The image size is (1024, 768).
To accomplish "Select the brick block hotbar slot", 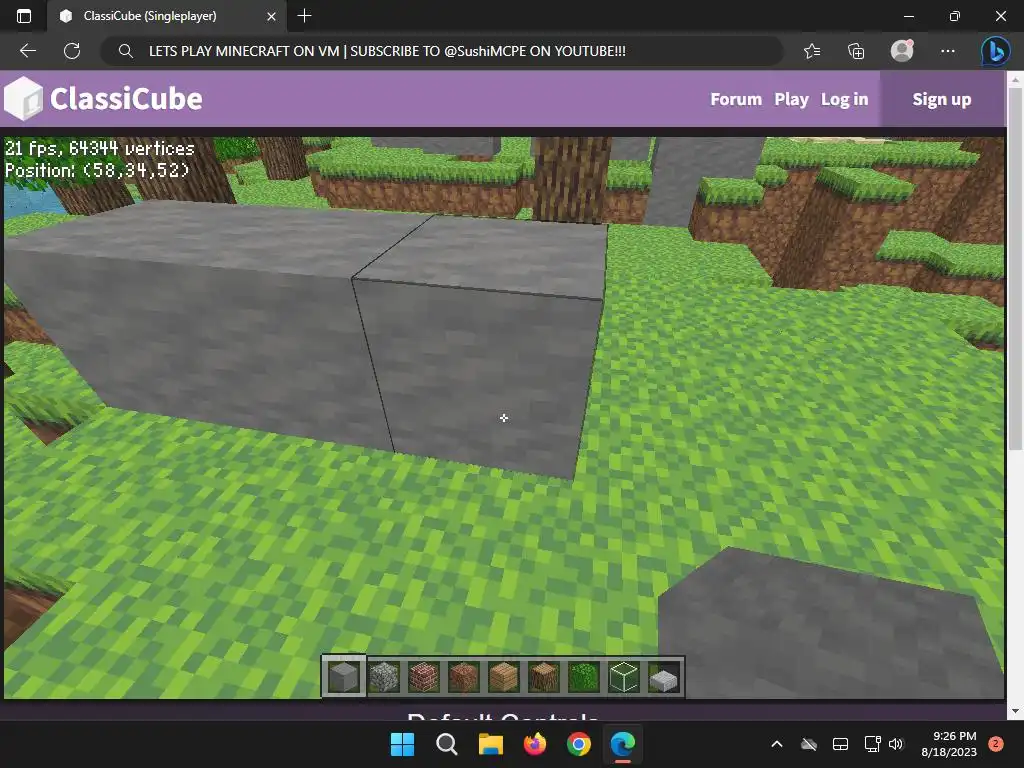I will 424,677.
